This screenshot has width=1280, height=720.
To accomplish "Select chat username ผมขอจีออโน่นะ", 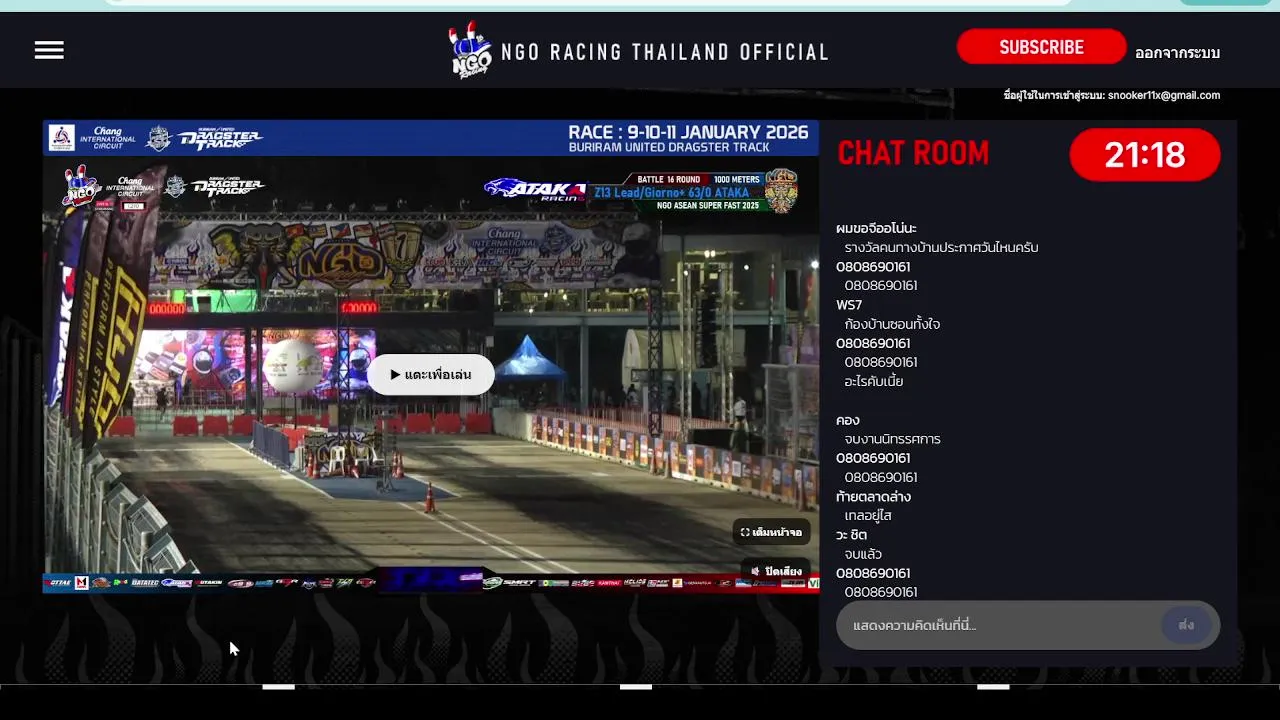I will pos(876,228).
